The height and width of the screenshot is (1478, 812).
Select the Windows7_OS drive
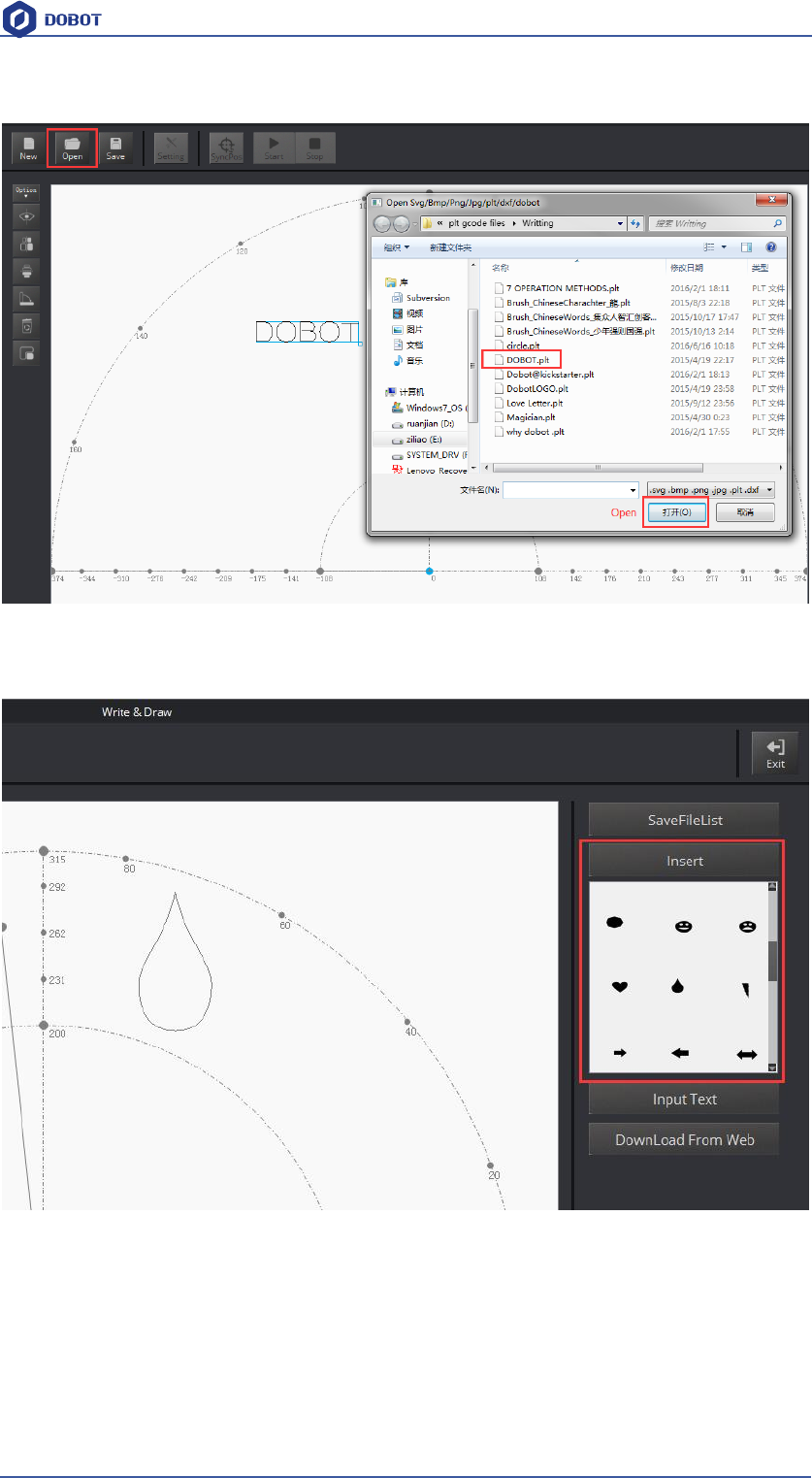click(x=430, y=408)
